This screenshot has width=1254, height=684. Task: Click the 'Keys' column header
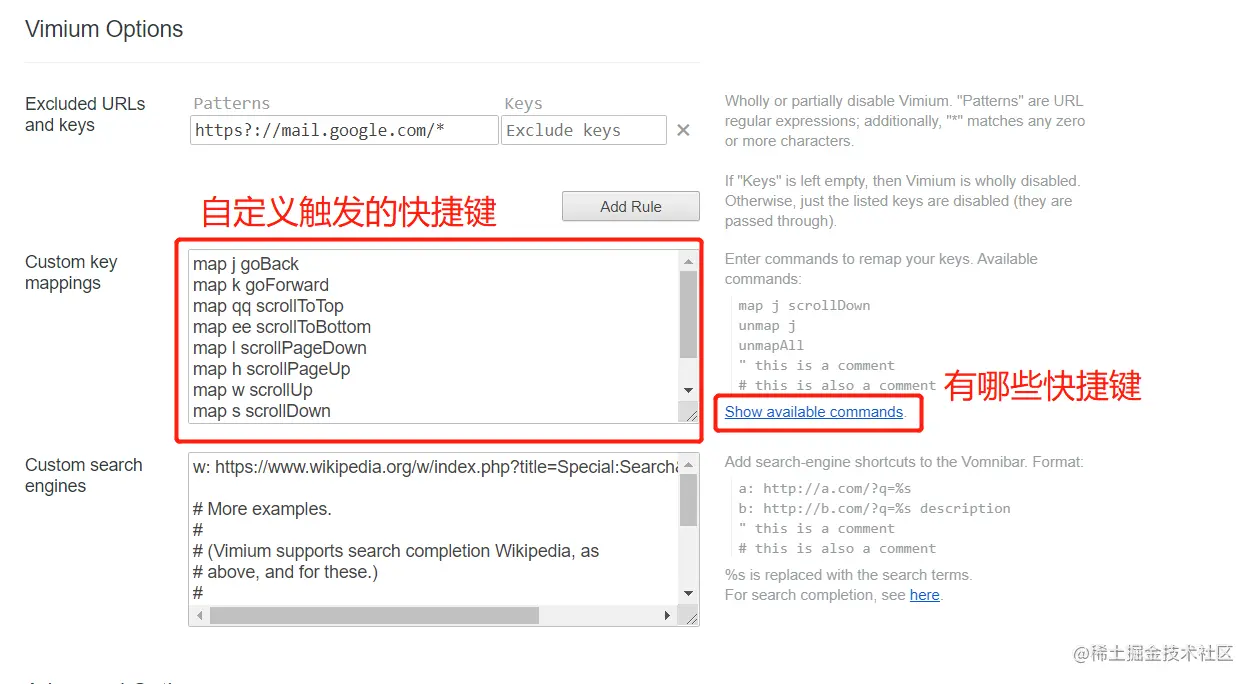pos(523,103)
